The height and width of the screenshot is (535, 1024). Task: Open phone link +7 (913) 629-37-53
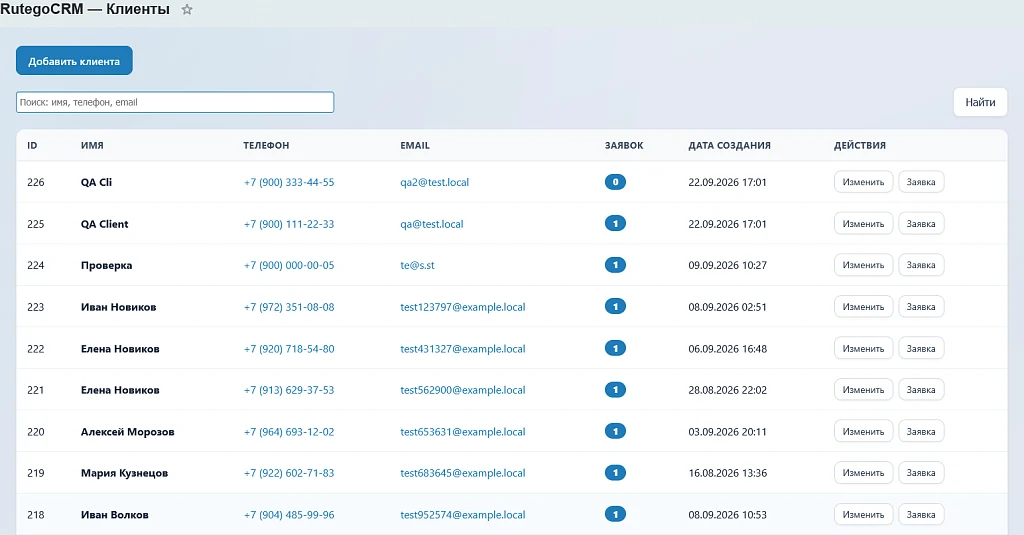tap(289, 390)
